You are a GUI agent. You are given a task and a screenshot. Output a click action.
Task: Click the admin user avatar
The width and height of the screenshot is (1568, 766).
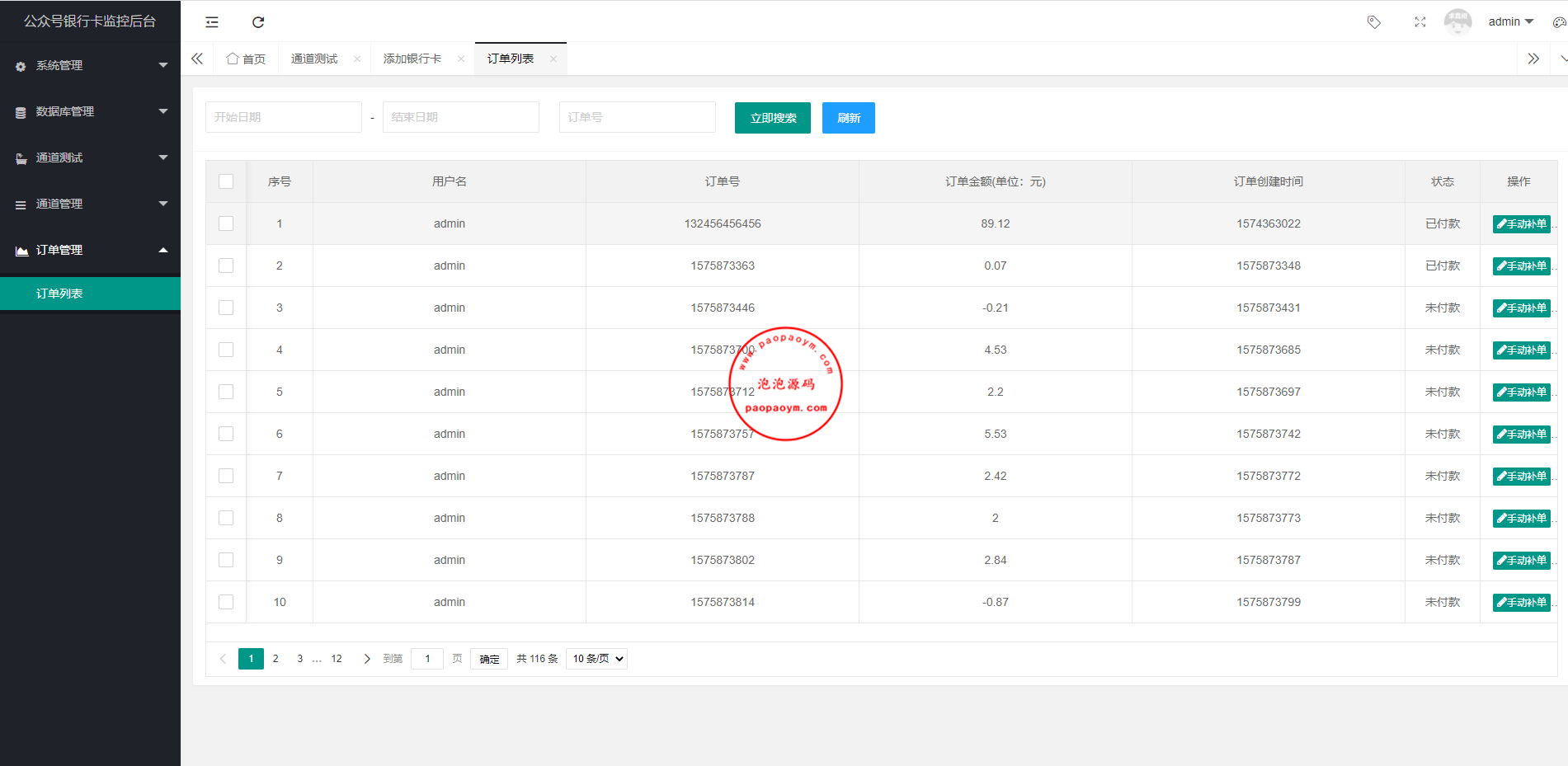coord(1457,22)
